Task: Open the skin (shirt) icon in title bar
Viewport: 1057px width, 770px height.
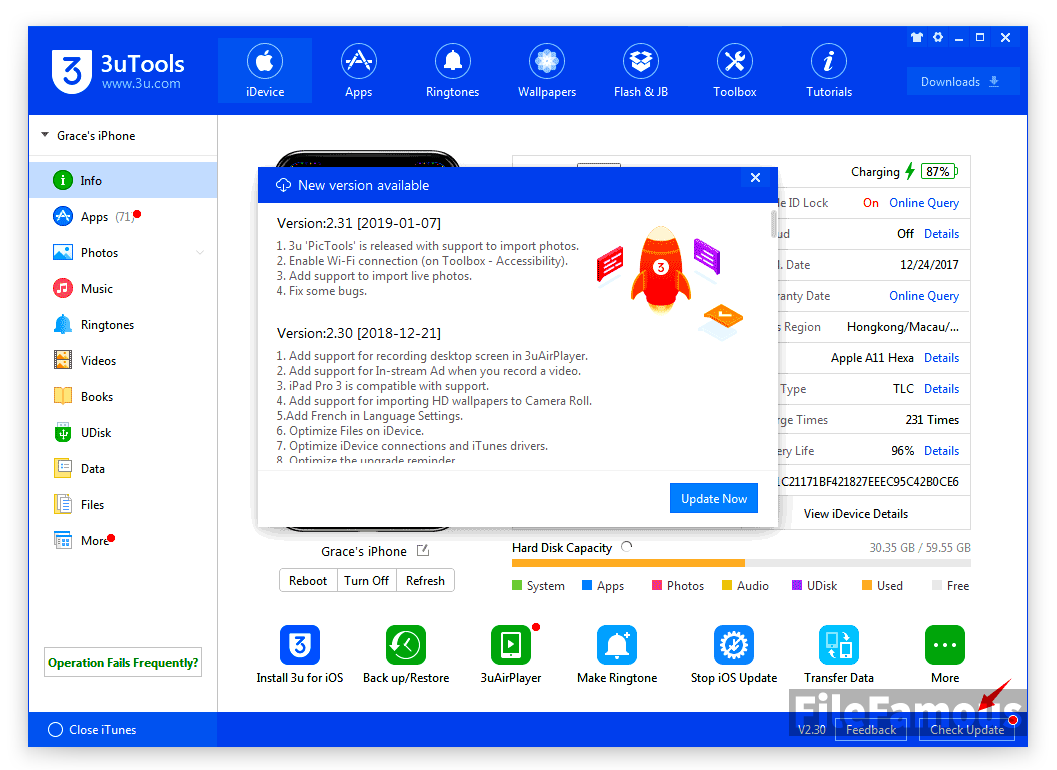Action: coord(917,38)
